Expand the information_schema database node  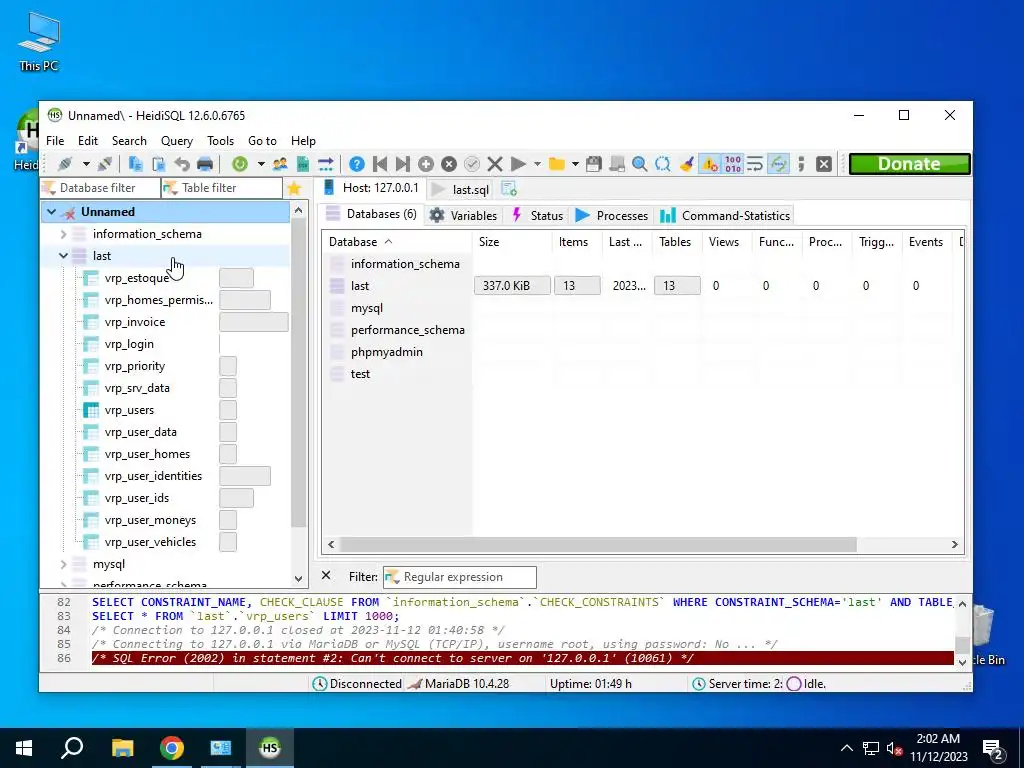63,234
